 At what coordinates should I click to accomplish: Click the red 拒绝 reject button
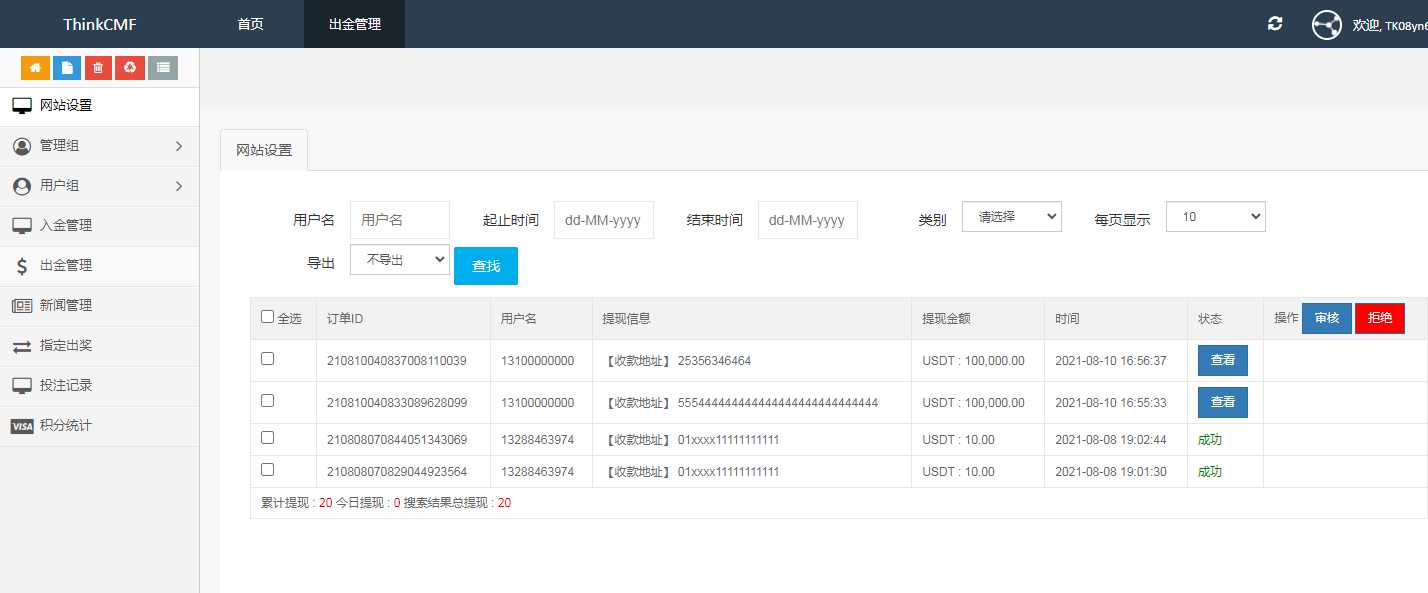tap(1379, 318)
